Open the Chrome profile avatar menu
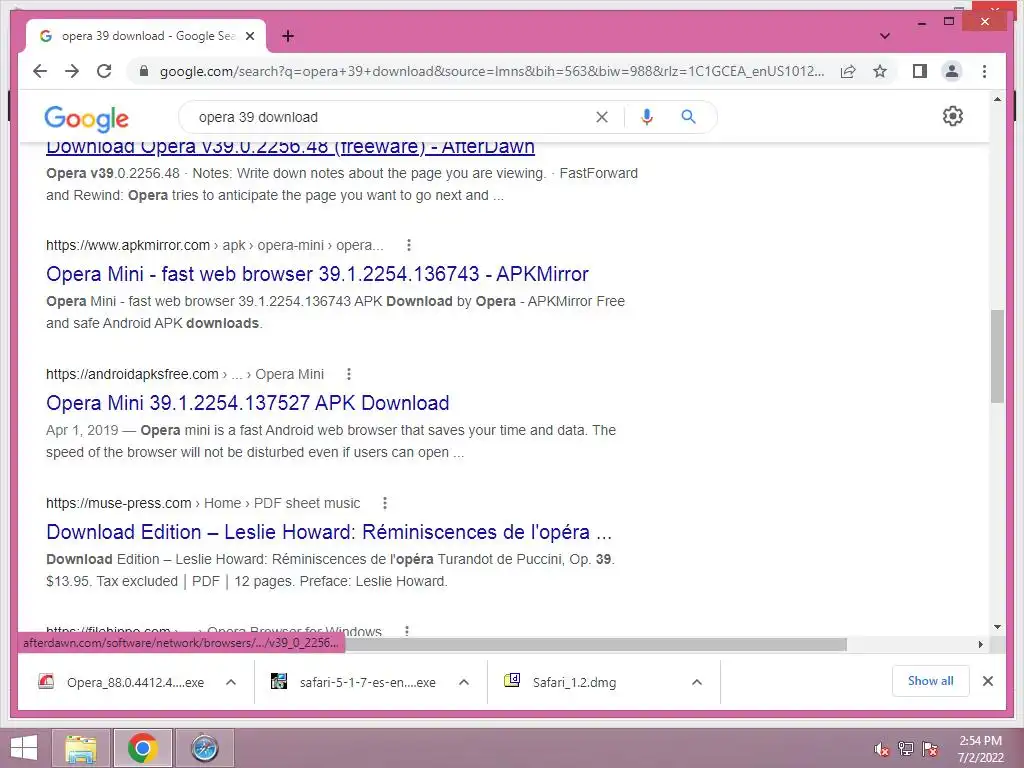This screenshot has width=1024, height=768. click(x=952, y=71)
